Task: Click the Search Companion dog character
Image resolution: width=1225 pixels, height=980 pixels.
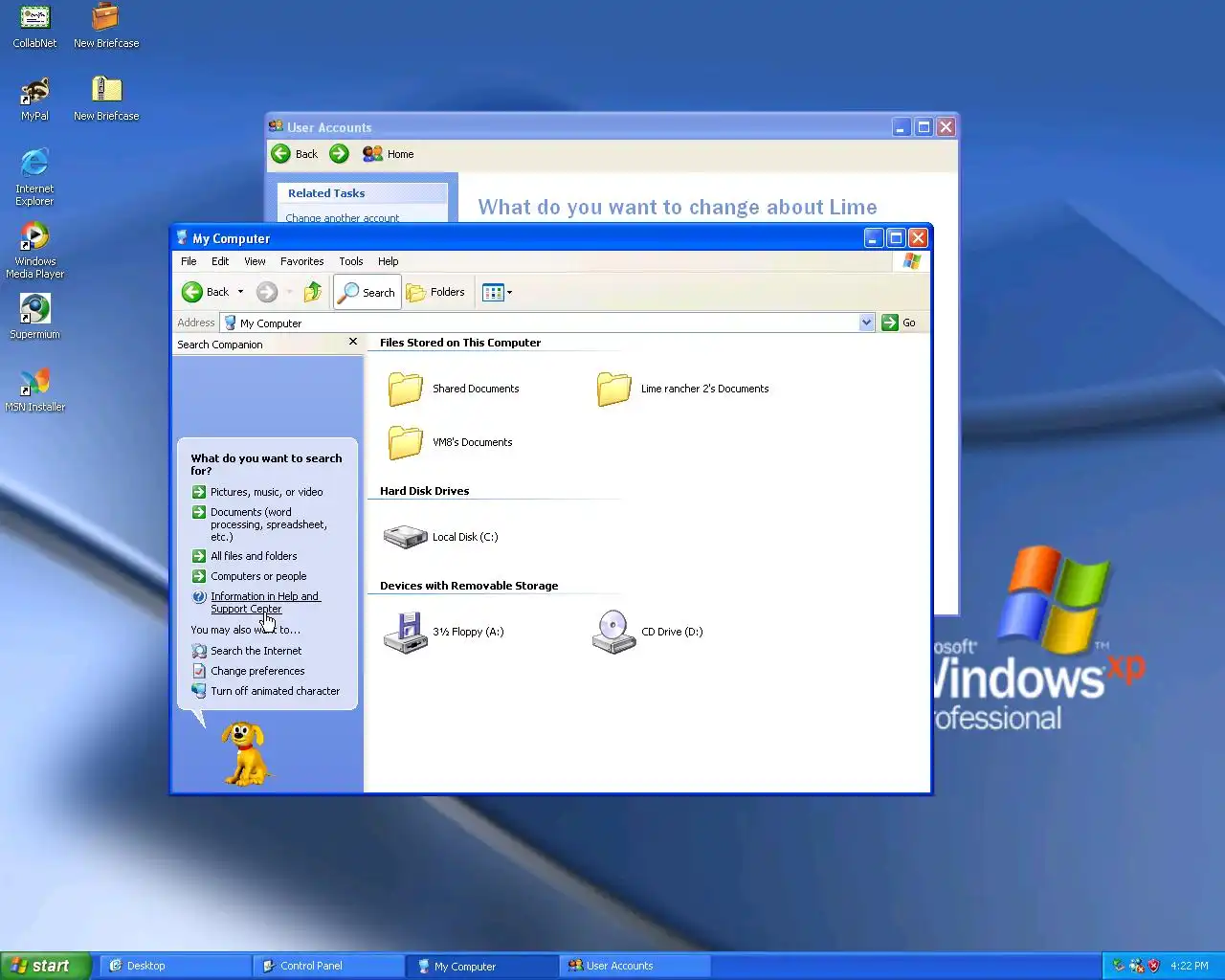Action: [245, 752]
